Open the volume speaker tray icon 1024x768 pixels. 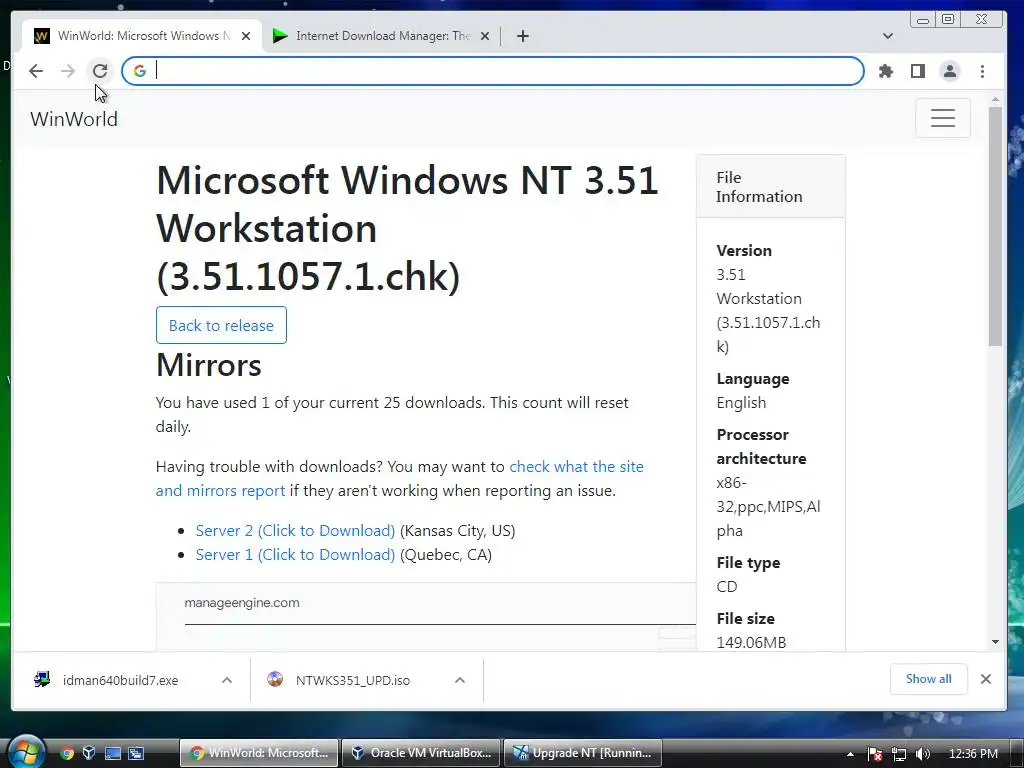tap(923, 754)
